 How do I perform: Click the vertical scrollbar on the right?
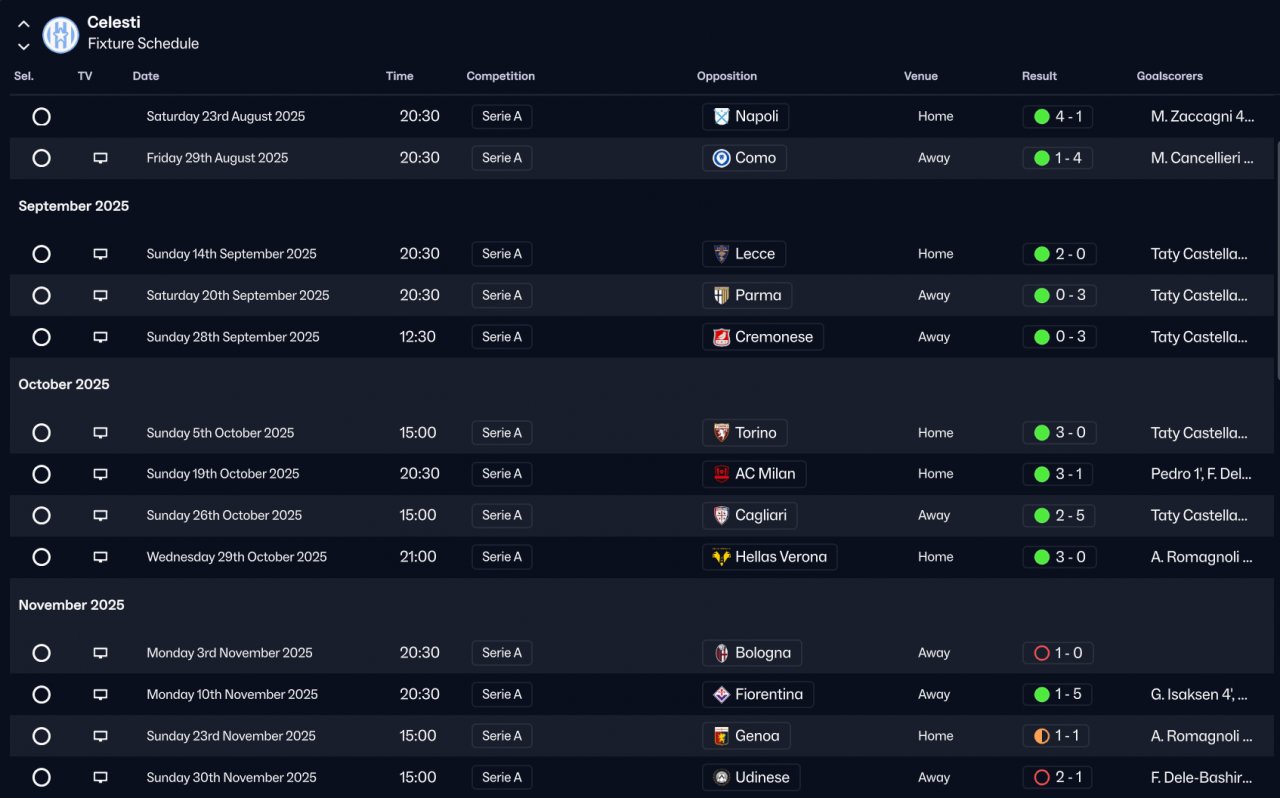coord(1277,260)
